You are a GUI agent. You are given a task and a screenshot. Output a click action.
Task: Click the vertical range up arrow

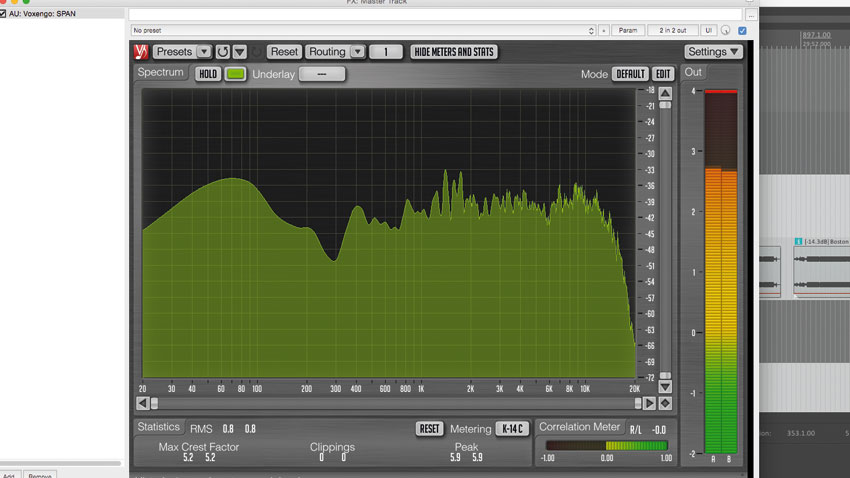pos(665,93)
